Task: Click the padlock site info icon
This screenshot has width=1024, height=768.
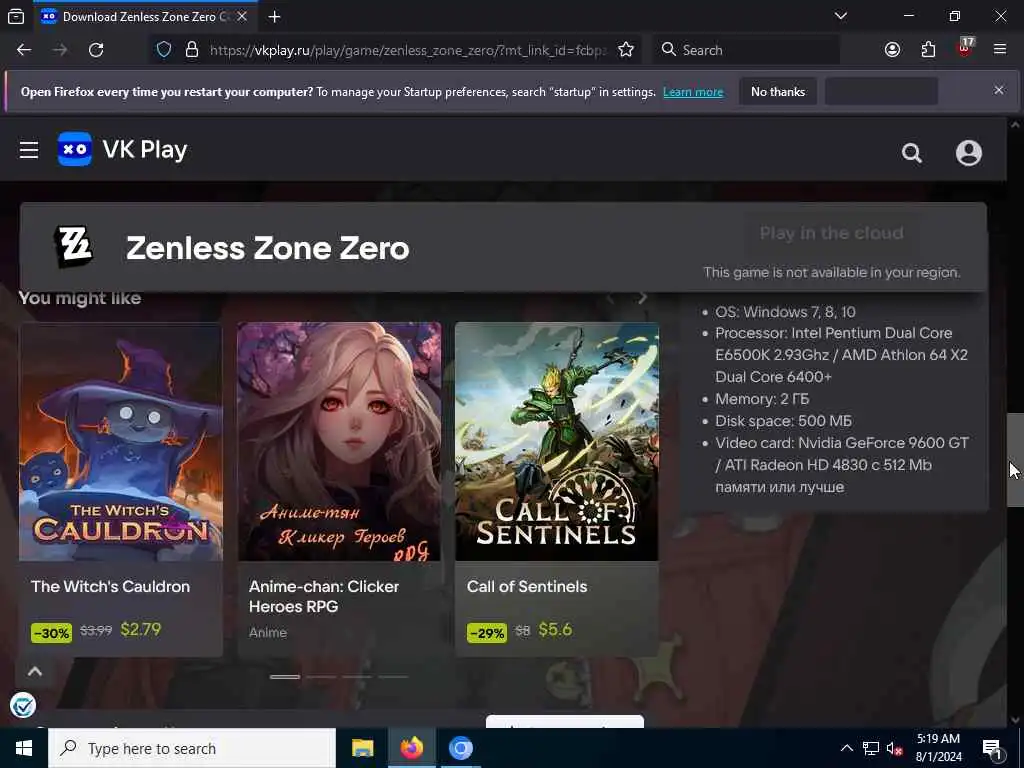Action: pos(191,50)
